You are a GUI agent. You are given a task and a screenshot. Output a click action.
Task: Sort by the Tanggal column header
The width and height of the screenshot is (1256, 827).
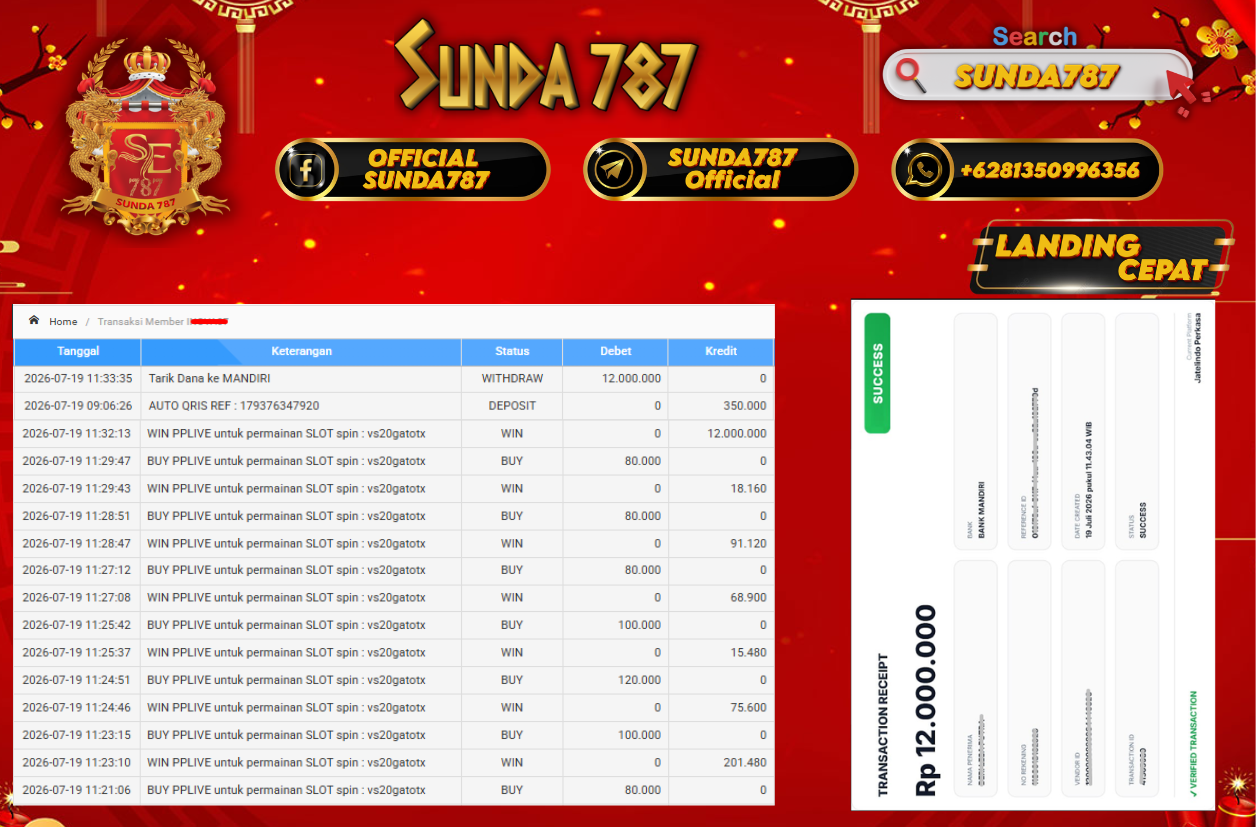[78, 352]
